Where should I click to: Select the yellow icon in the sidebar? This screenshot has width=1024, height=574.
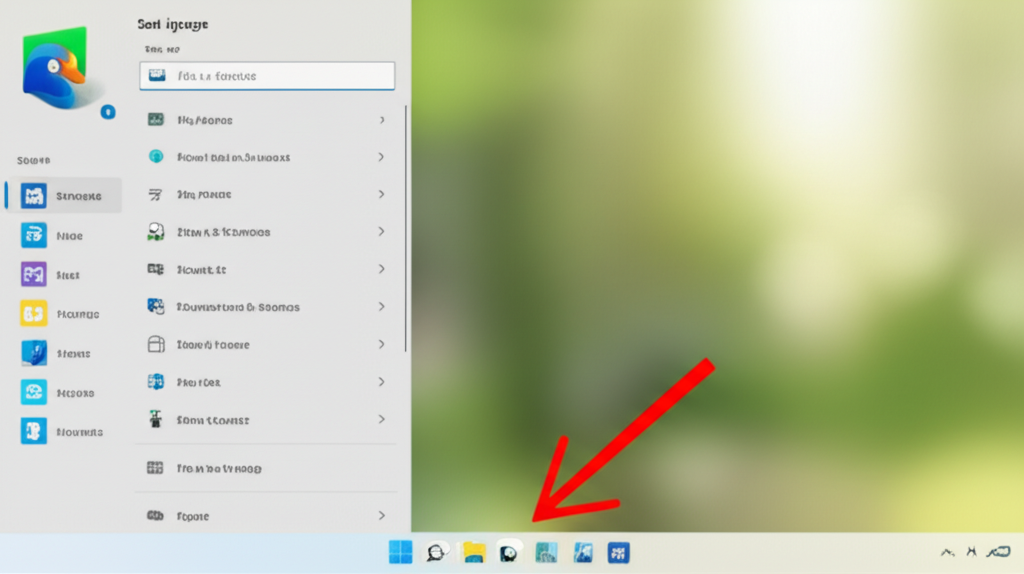point(34,313)
